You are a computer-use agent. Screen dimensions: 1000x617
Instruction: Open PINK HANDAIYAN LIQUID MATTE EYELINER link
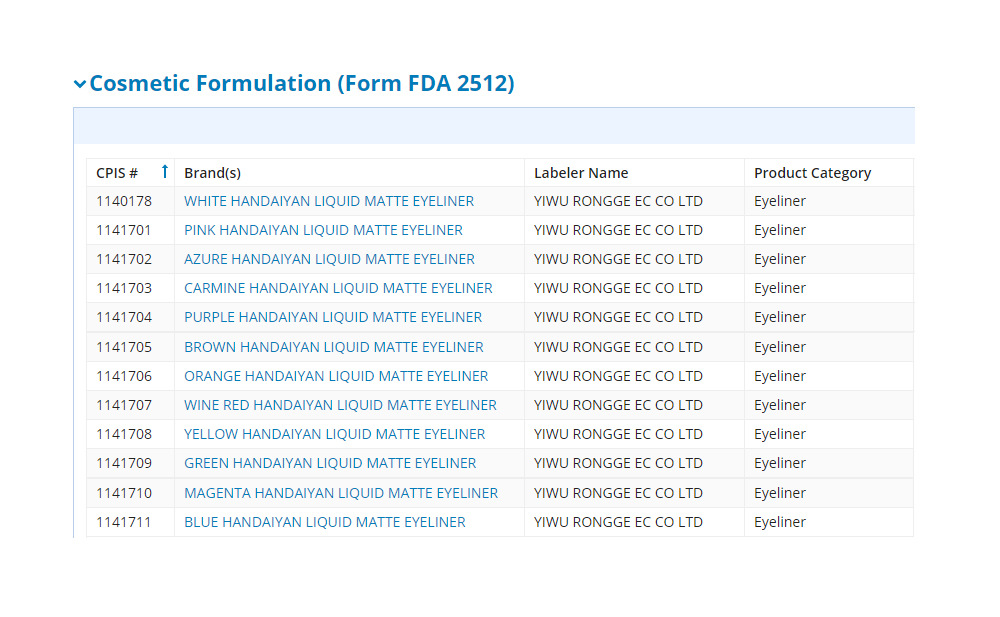pyautogui.click(x=323, y=230)
